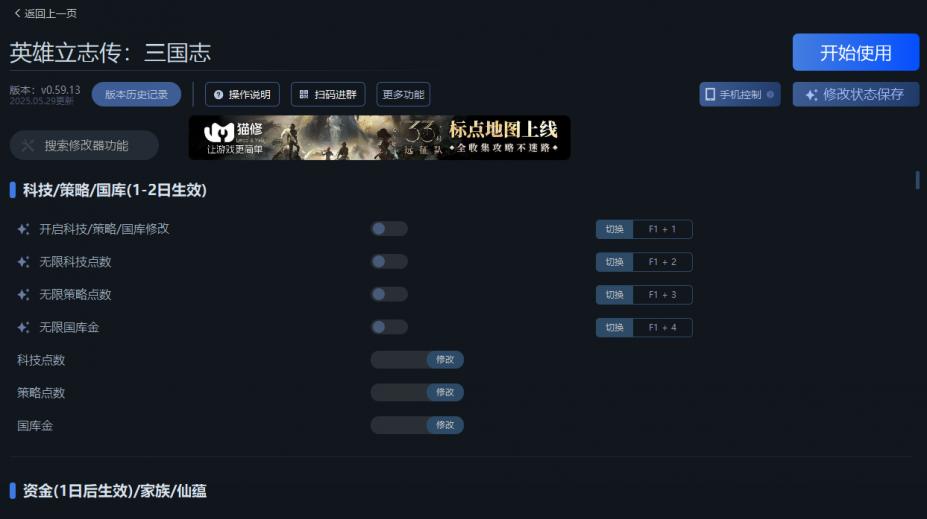Click the search icon in the search box

coord(27,145)
